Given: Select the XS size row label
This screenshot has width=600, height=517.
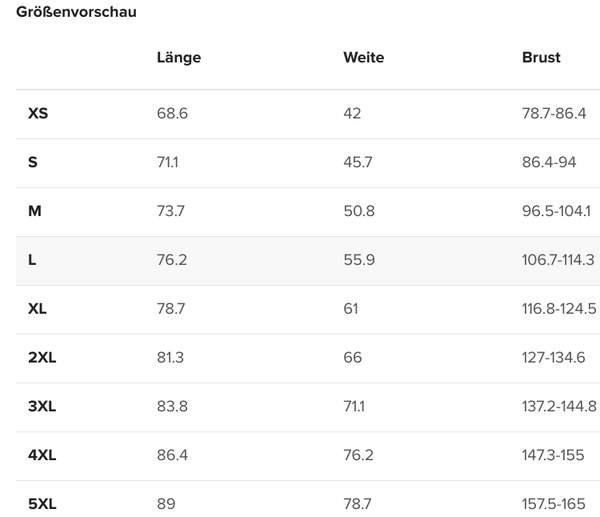Looking at the screenshot, I should pyautogui.click(x=38, y=113).
